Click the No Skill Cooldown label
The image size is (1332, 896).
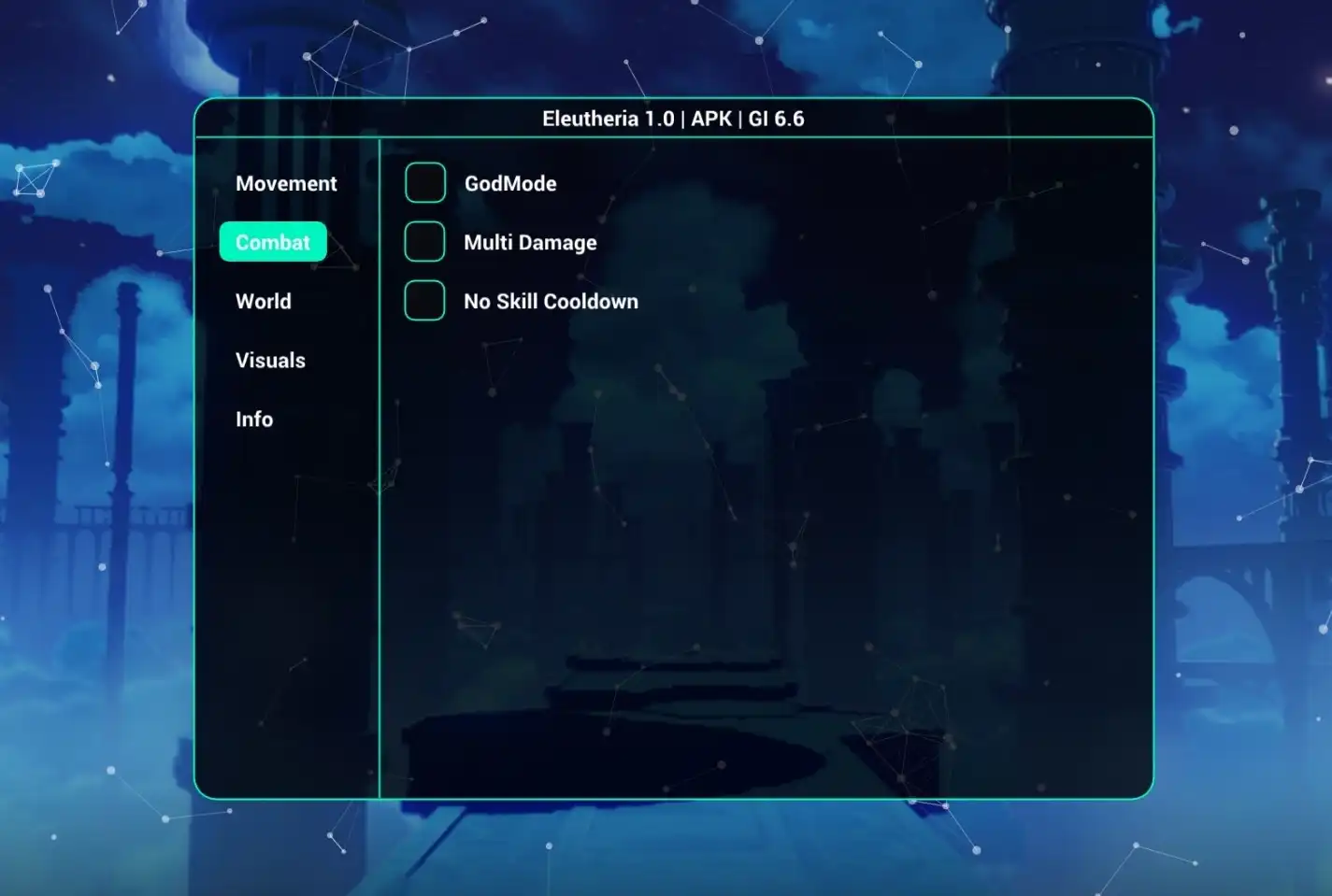pos(551,301)
